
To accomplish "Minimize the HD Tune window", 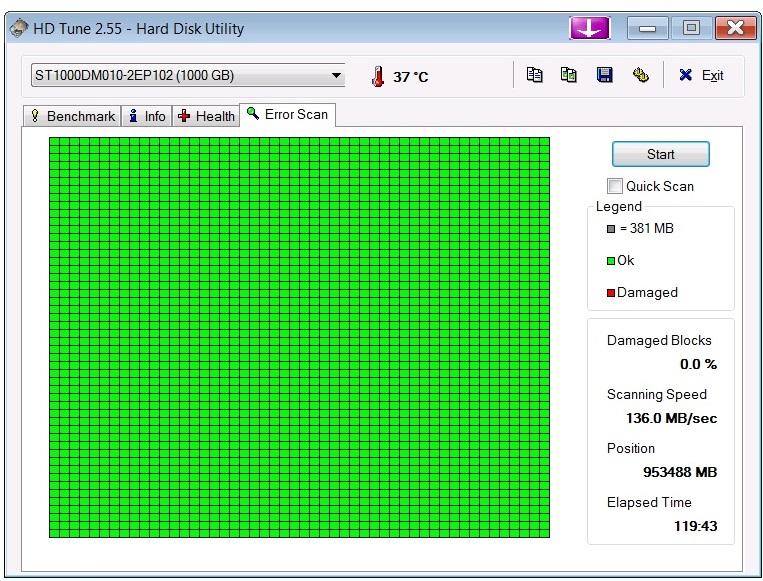I will pos(647,28).
